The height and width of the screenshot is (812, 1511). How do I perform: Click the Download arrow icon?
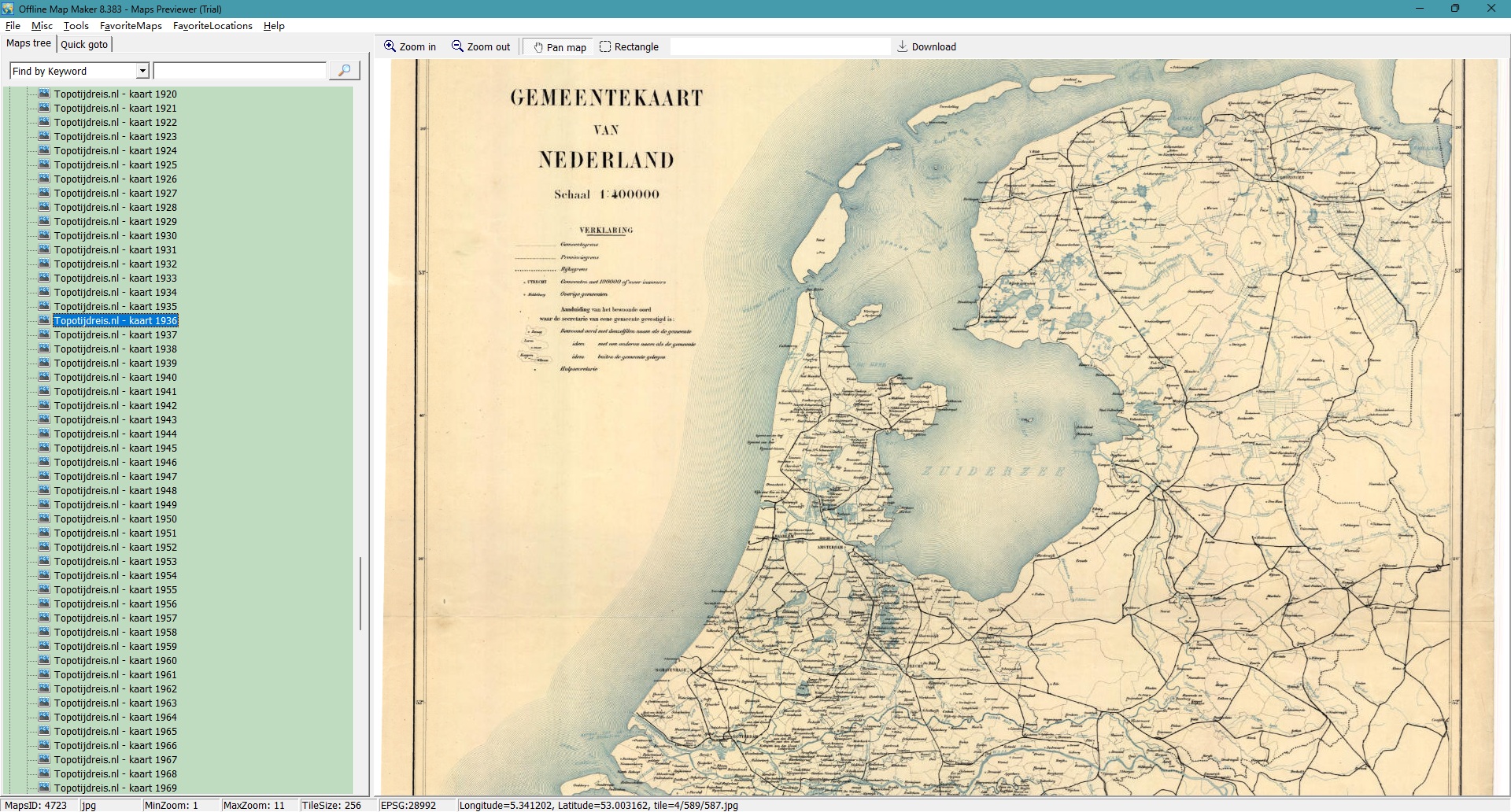tap(903, 46)
